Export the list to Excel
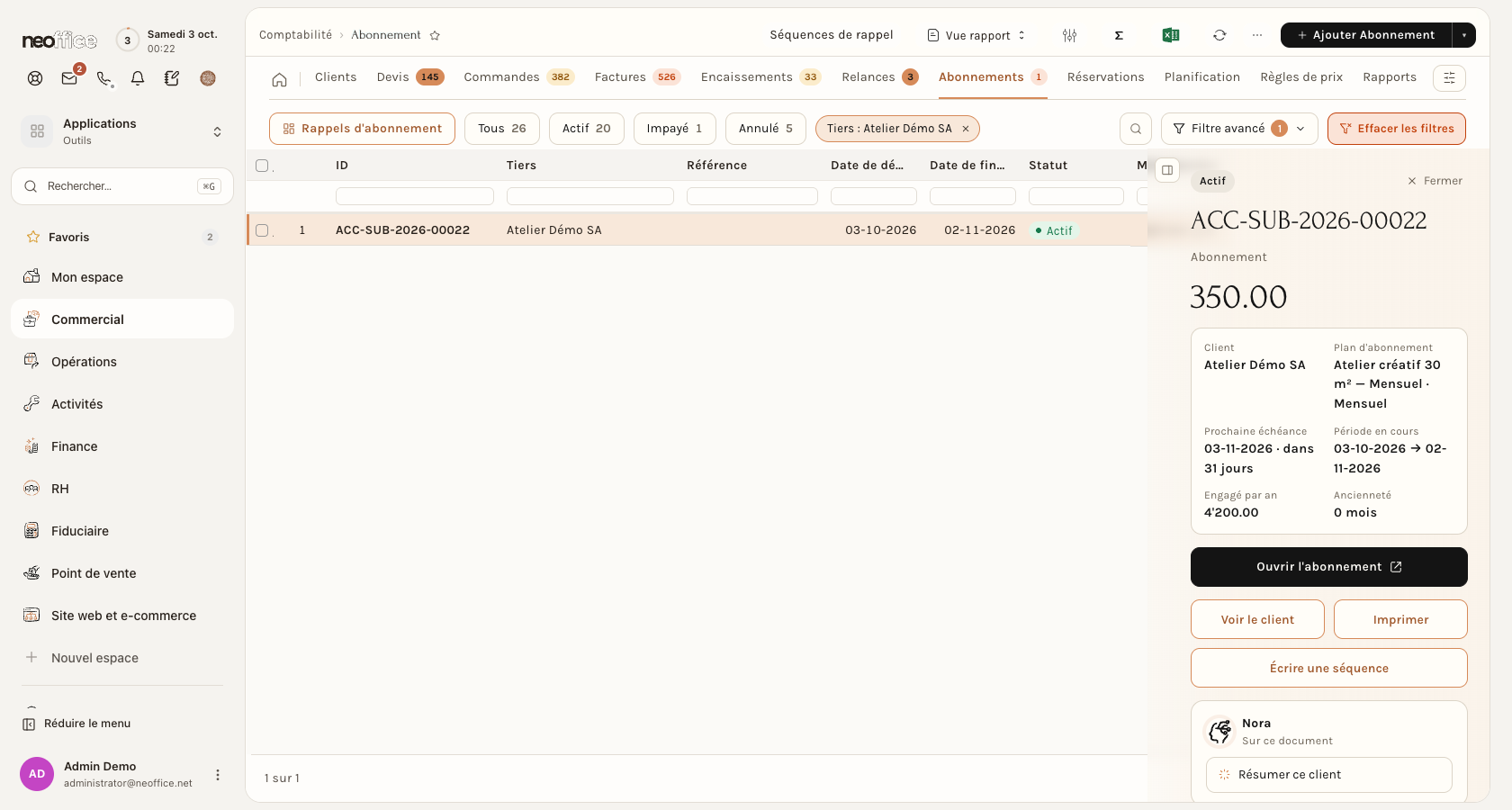Screen dimensions: 1512x810 tap(1171, 35)
